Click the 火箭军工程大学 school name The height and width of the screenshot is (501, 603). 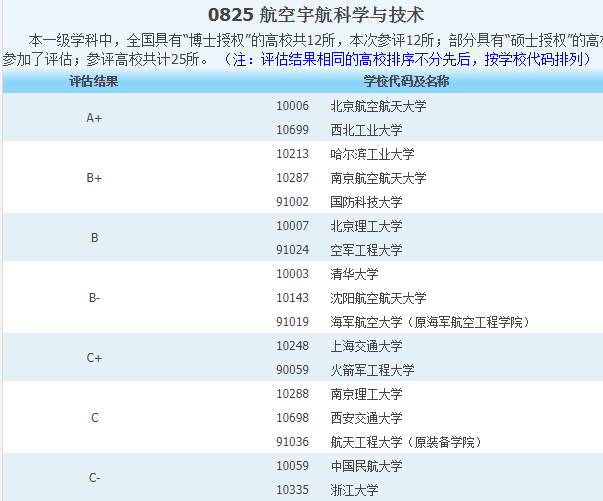click(372, 370)
